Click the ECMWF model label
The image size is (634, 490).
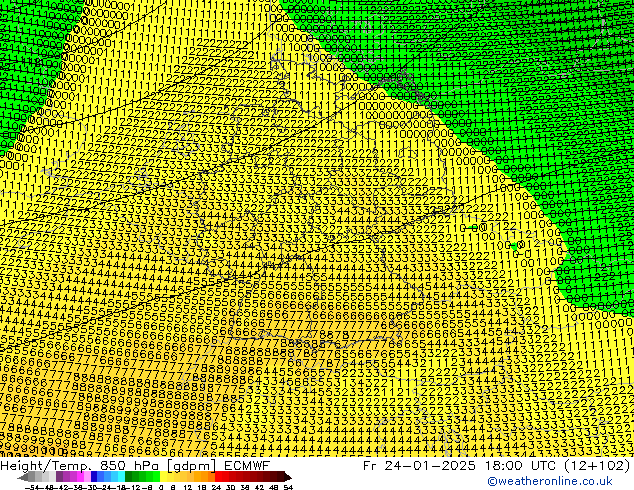click(246, 465)
